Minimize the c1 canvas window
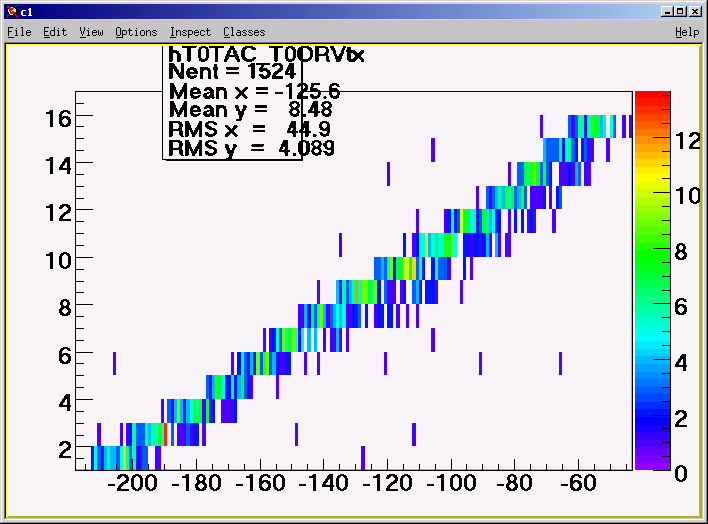The height and width of the screenshot is (524, 708). pos(667,11)
